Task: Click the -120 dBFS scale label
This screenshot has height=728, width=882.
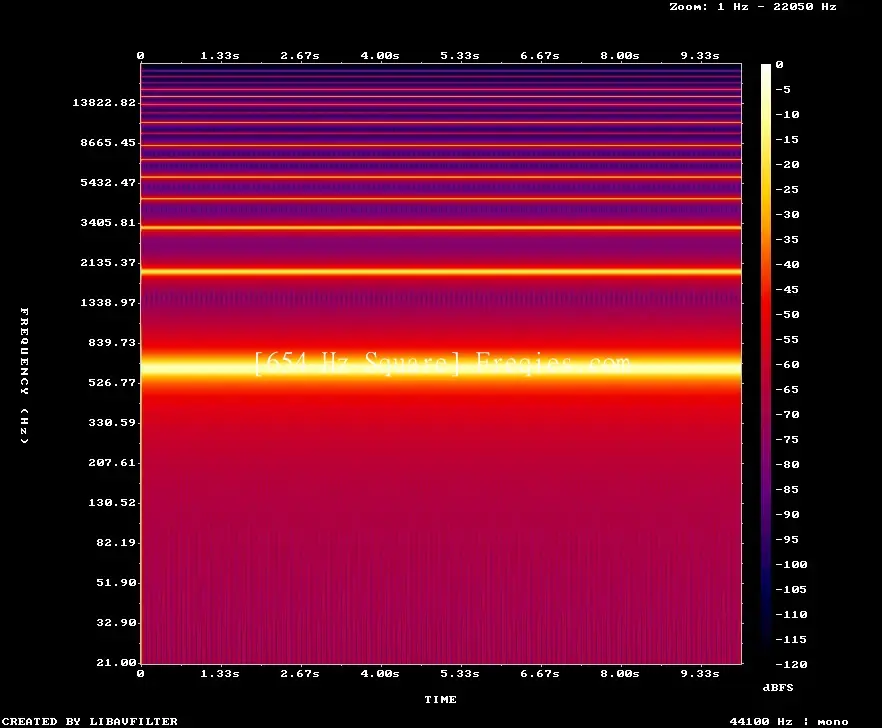Action: pos(791,664)
